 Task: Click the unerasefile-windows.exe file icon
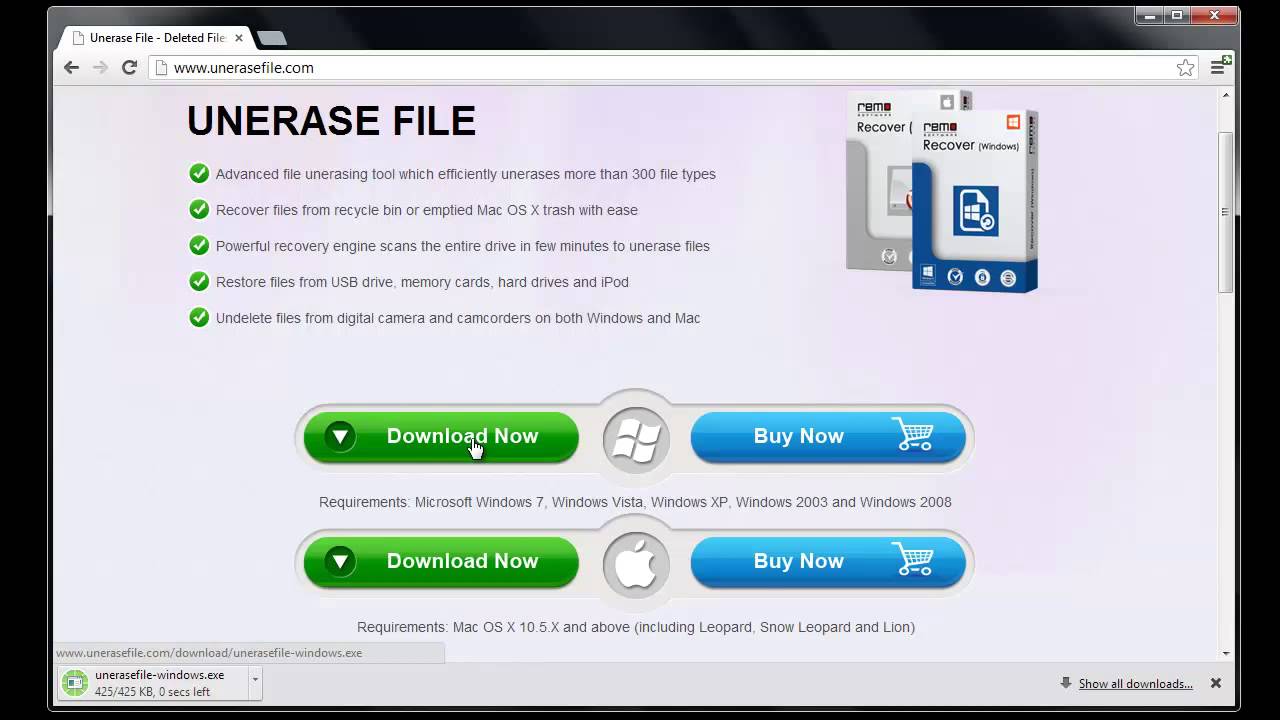tap(75, 683)
